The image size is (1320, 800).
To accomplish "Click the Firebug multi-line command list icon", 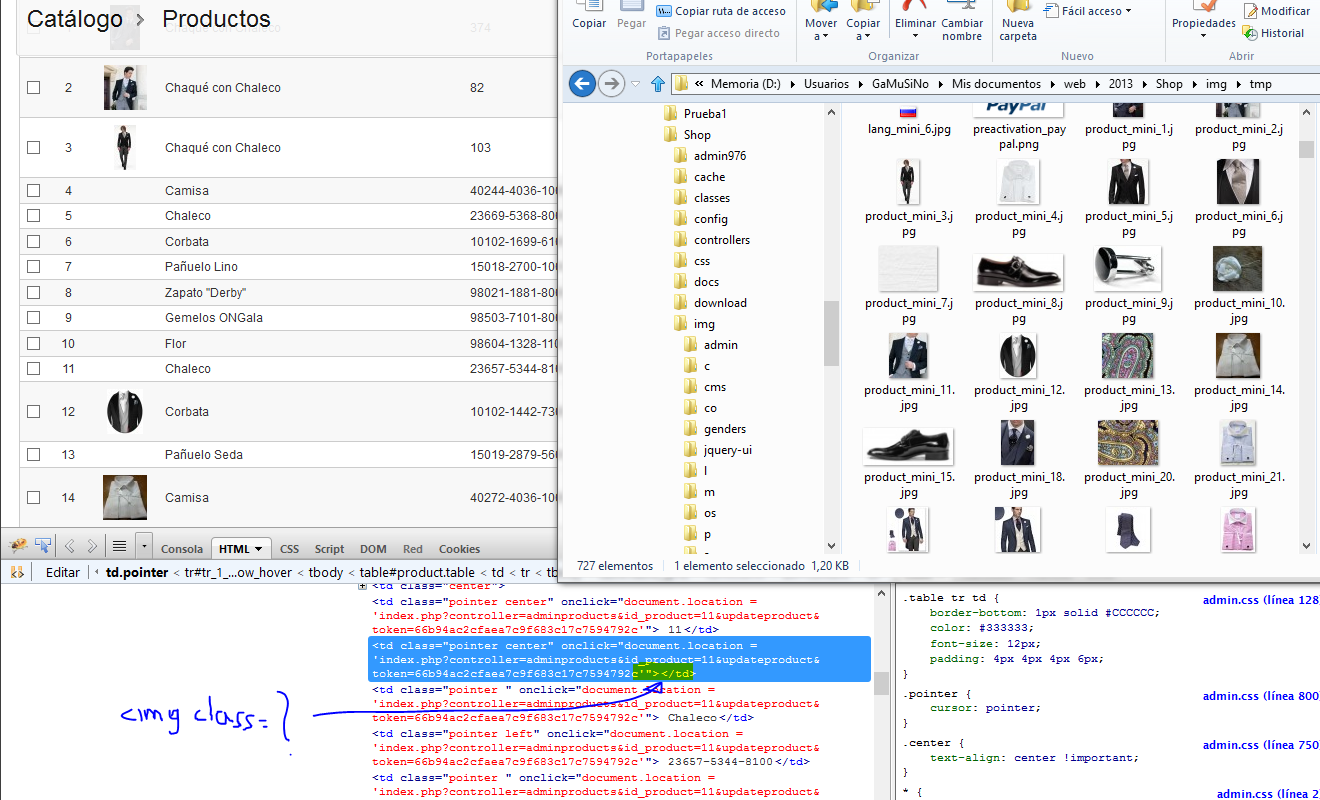I will pyautogui.click(x=119, y=546).
